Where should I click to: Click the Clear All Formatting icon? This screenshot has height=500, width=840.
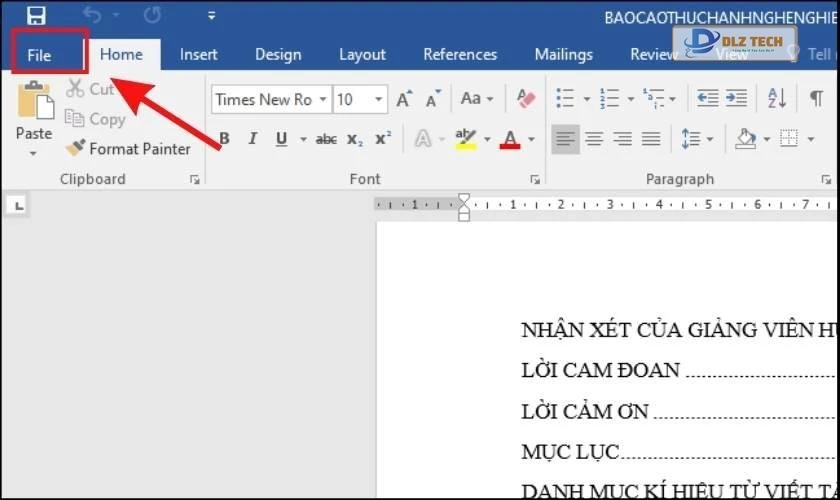(526, 99)
